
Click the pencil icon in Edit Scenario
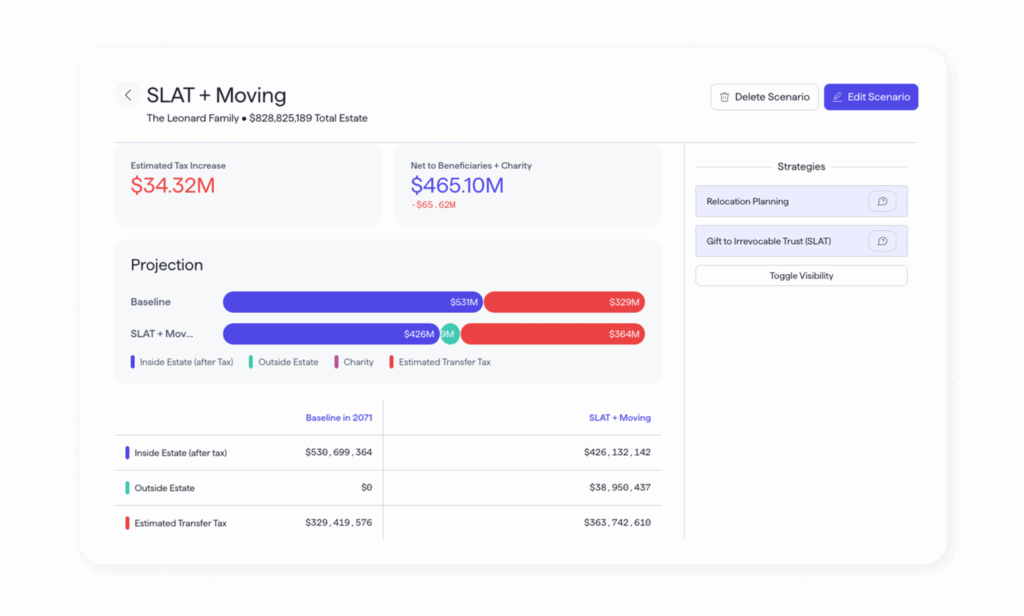[837, 97]
